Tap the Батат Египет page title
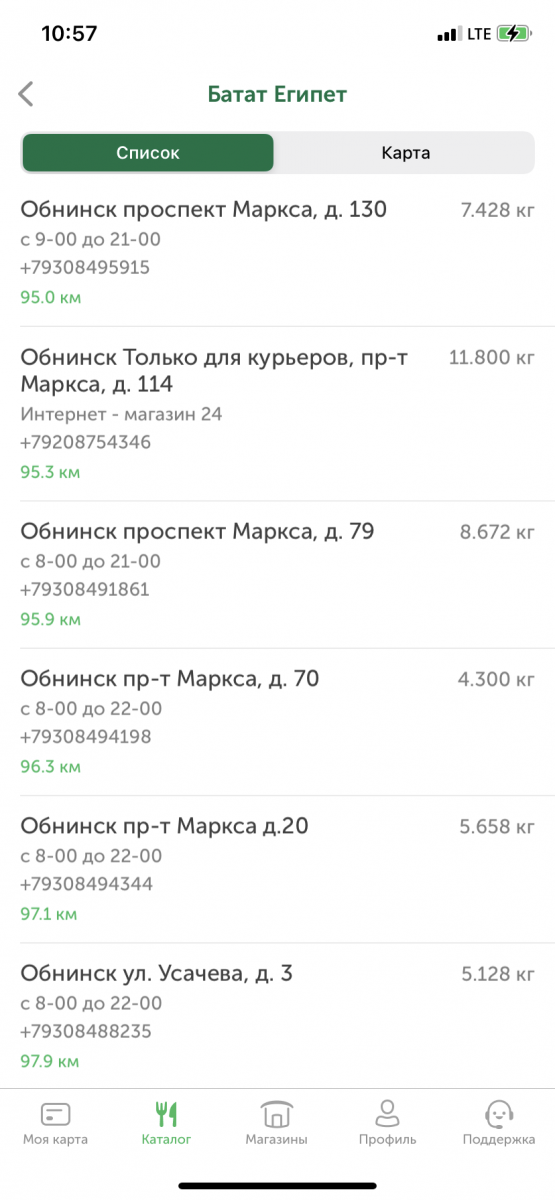 pyautogui.click(x=277, y=95)
